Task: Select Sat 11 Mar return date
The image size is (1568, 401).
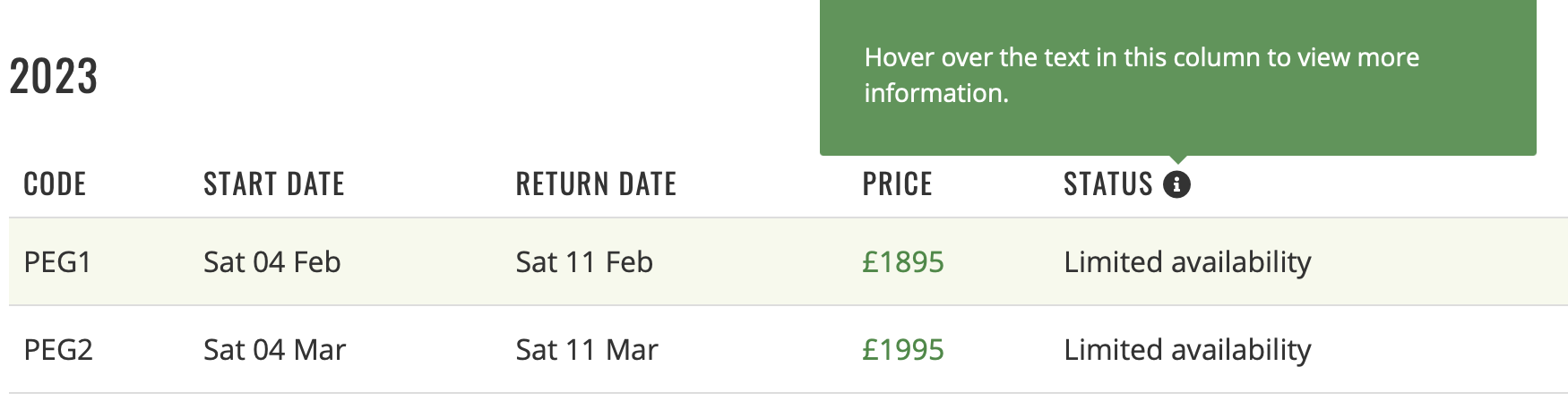Action: pos(587,350)
